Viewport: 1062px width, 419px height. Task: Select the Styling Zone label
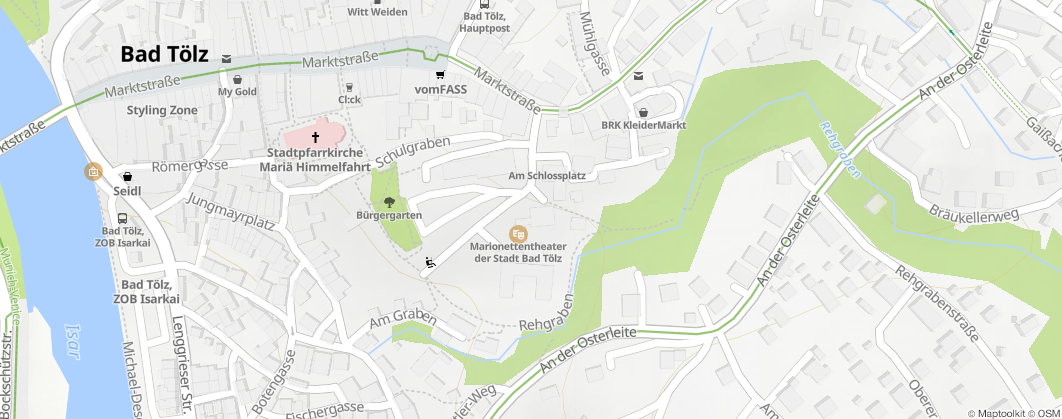pyautogui.click(x=162, y=110)
